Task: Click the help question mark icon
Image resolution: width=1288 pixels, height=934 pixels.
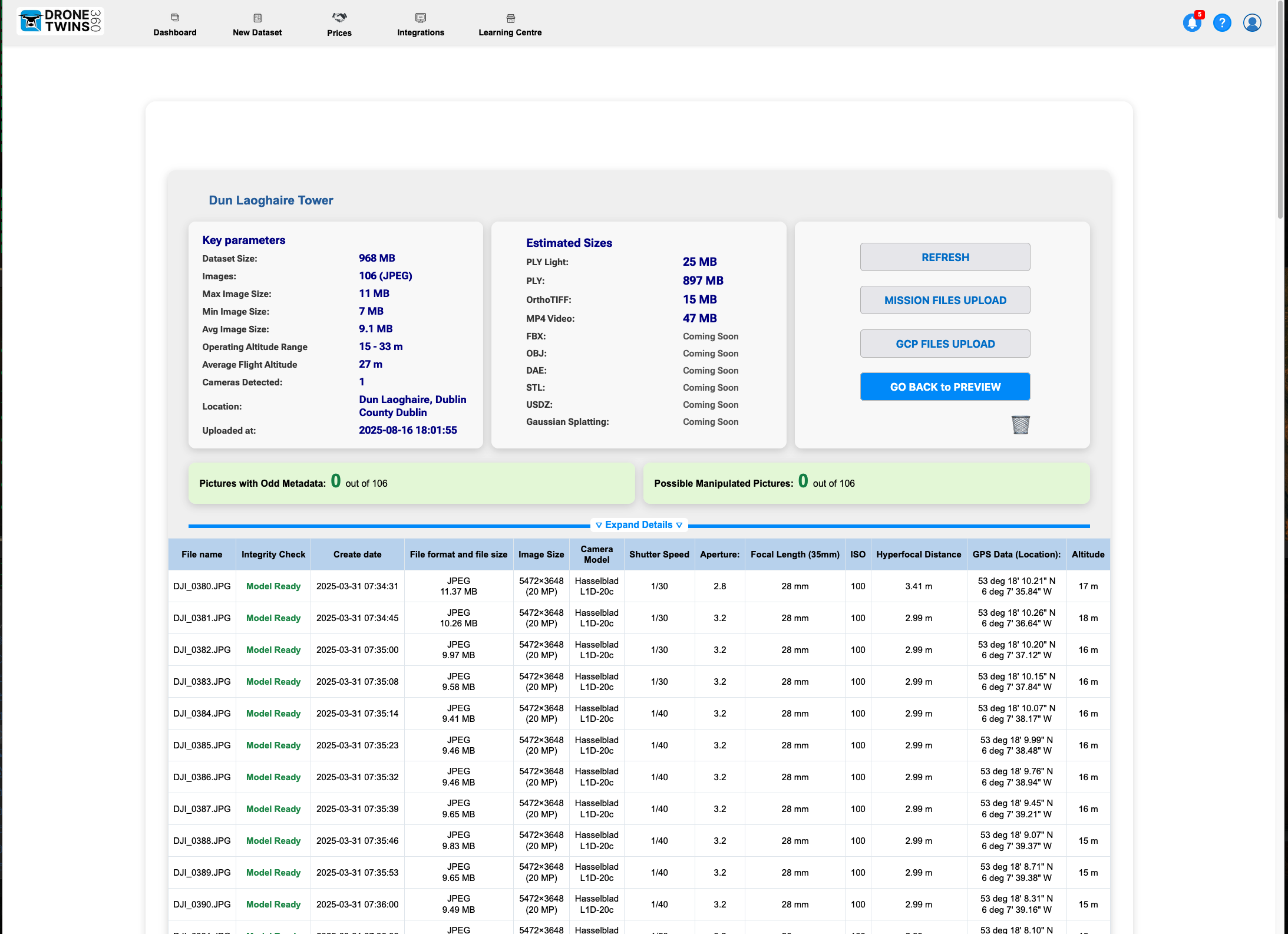Action: coord(1222,23)
